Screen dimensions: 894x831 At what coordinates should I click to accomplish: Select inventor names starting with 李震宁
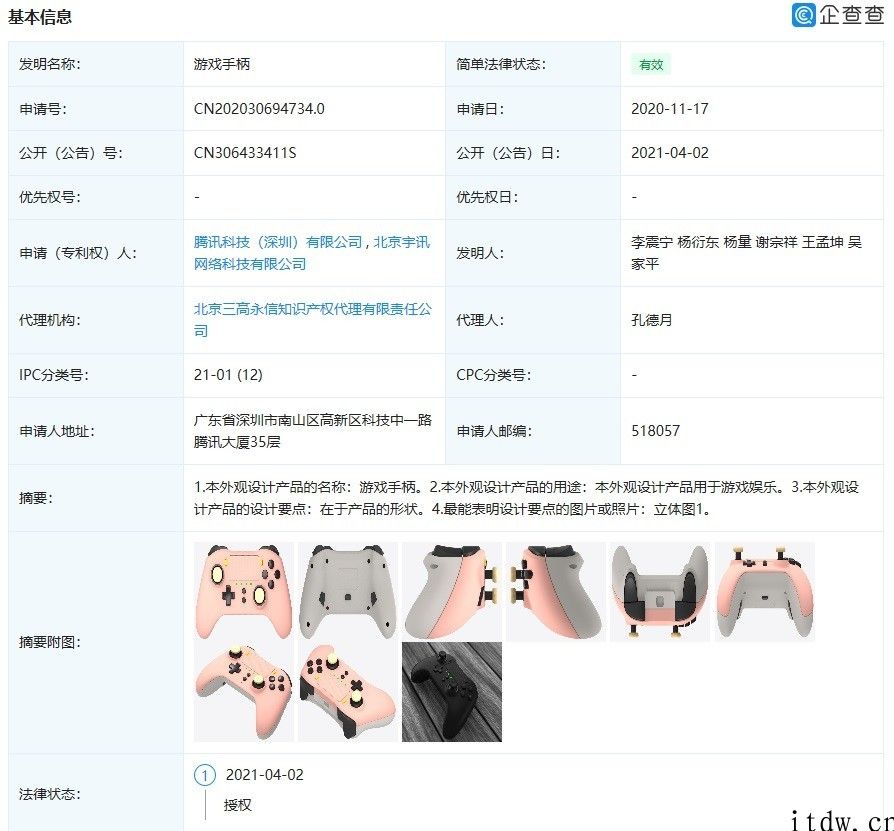click(746, 253)
